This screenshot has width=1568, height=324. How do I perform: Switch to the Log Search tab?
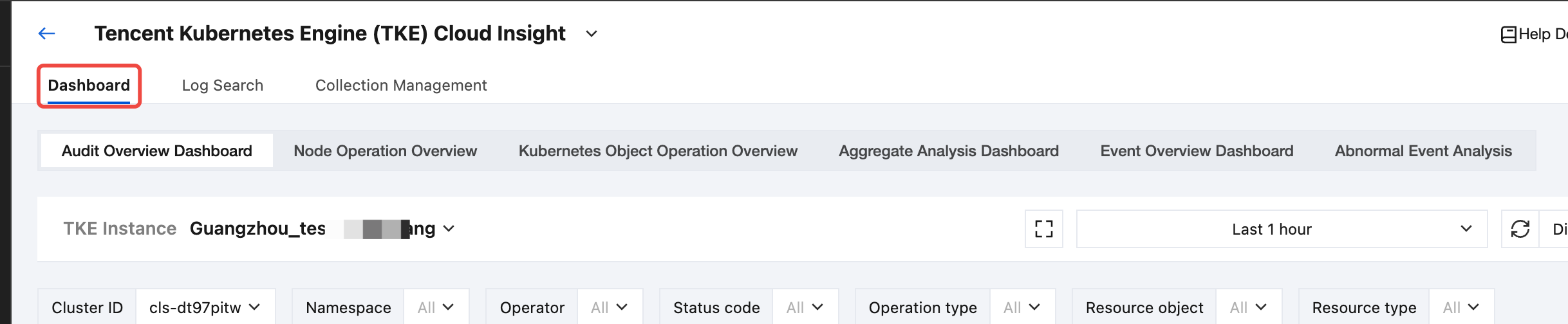(x=222, y=85)
